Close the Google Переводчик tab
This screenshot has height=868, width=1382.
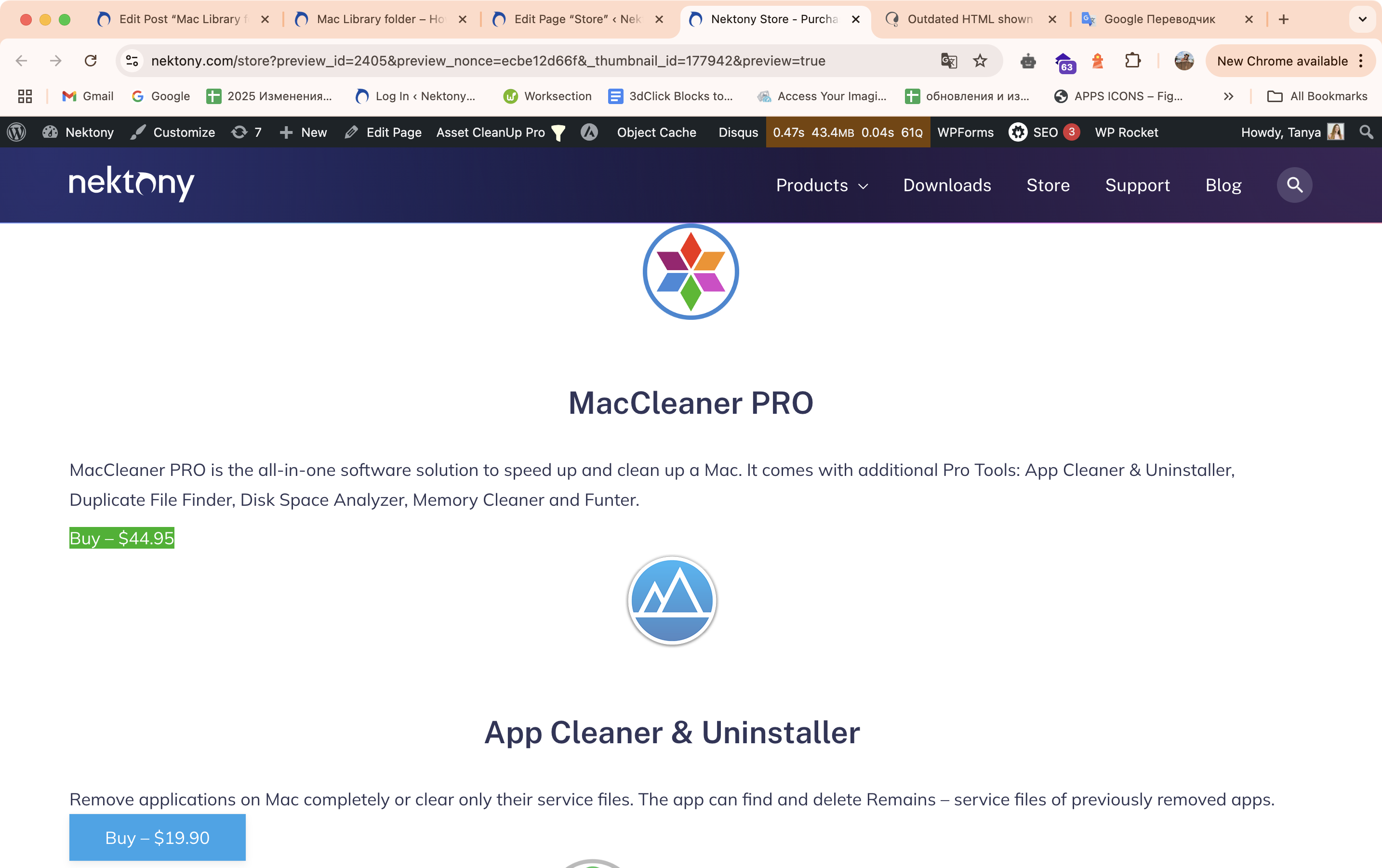coord(1248,19)
